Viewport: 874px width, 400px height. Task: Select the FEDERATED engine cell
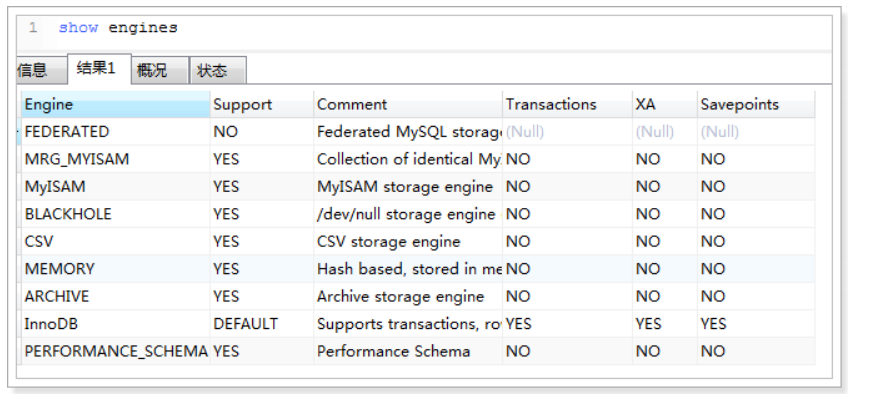point(116,132)
